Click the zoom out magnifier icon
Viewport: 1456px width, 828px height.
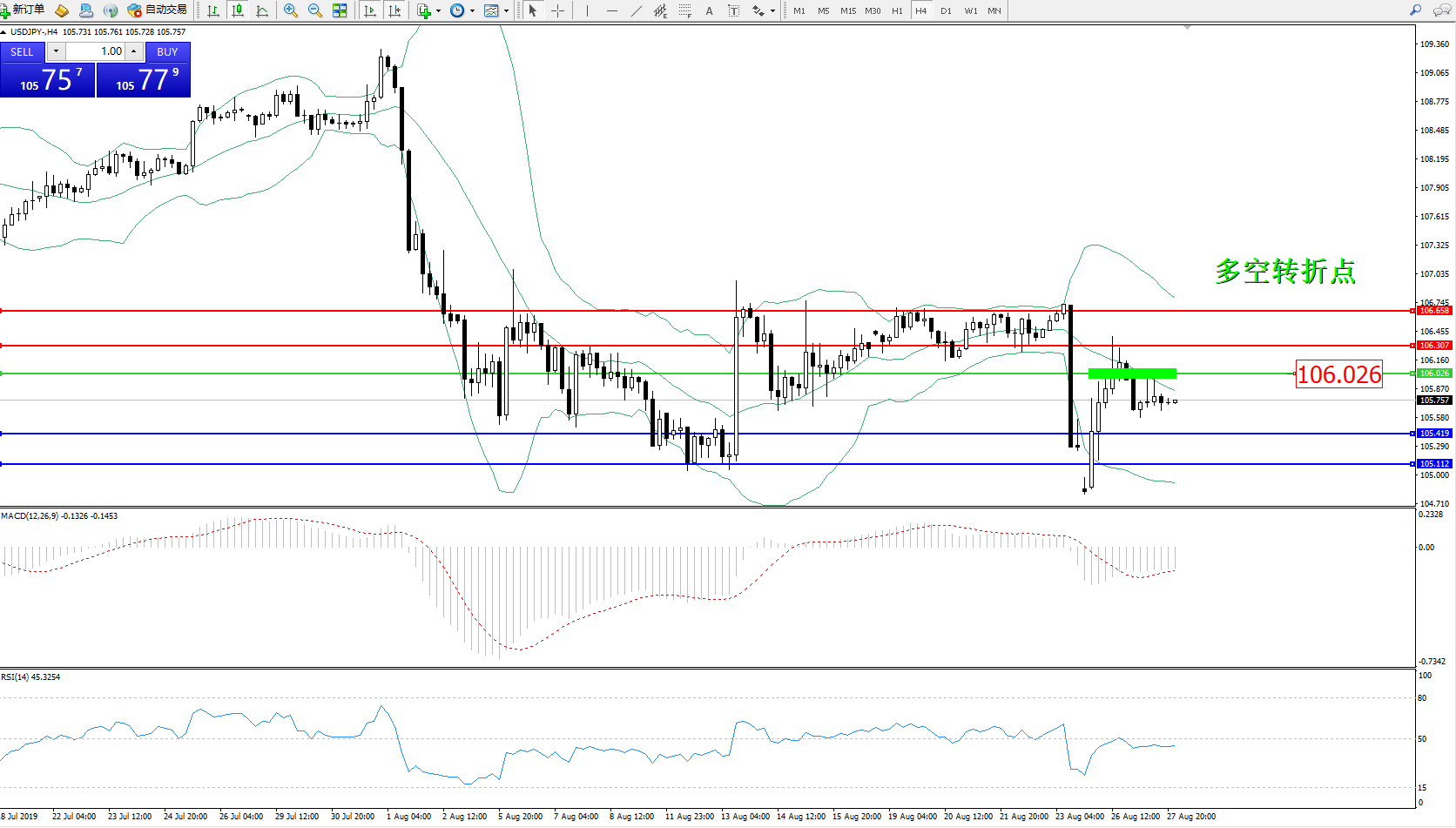click(315, 10)
